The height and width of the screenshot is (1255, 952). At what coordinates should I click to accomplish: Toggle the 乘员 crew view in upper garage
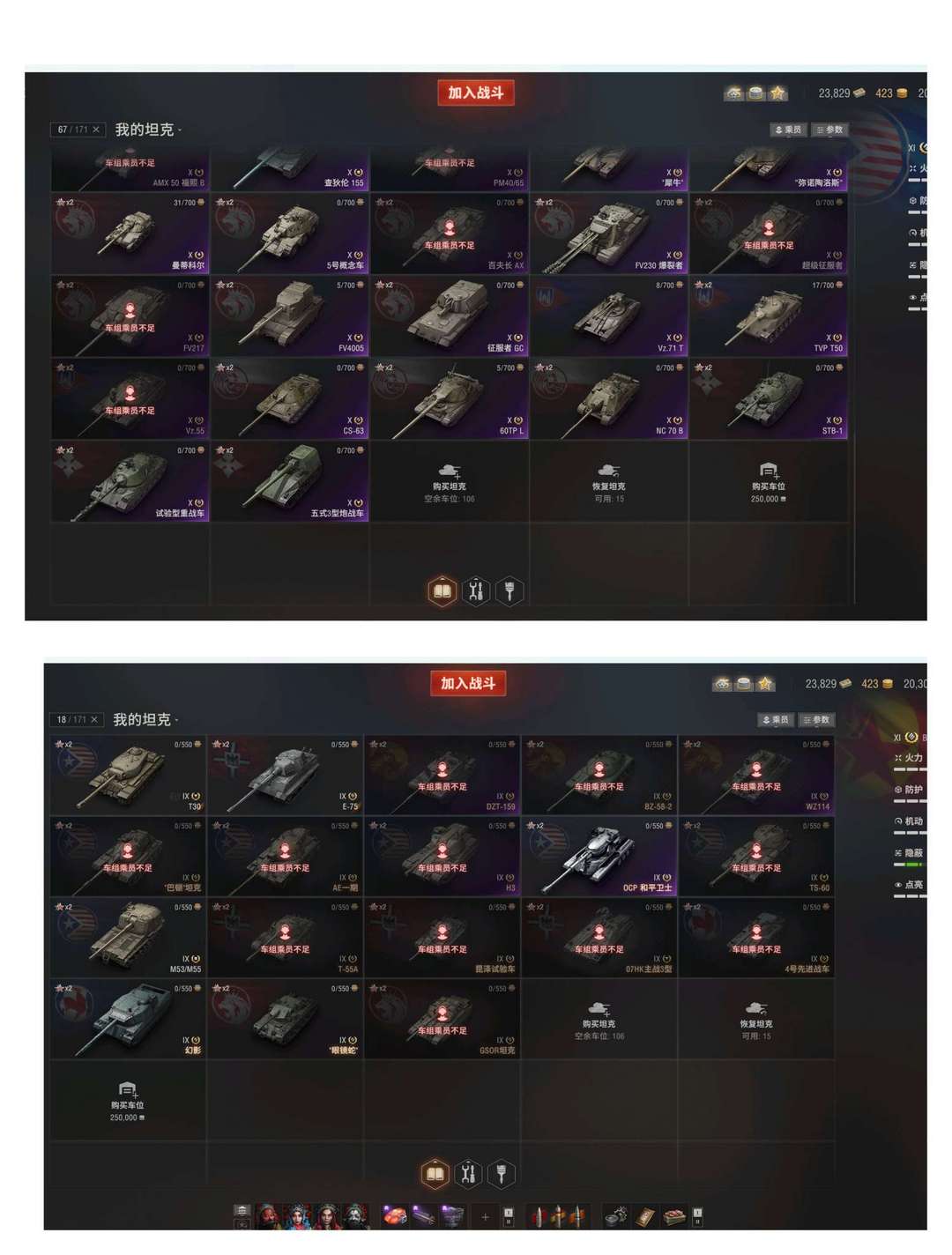[x=788, y=130]
